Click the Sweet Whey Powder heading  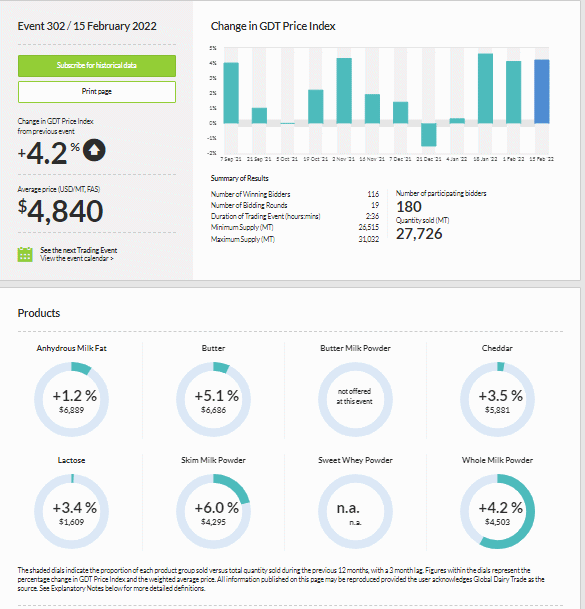(x=355, y=460)
